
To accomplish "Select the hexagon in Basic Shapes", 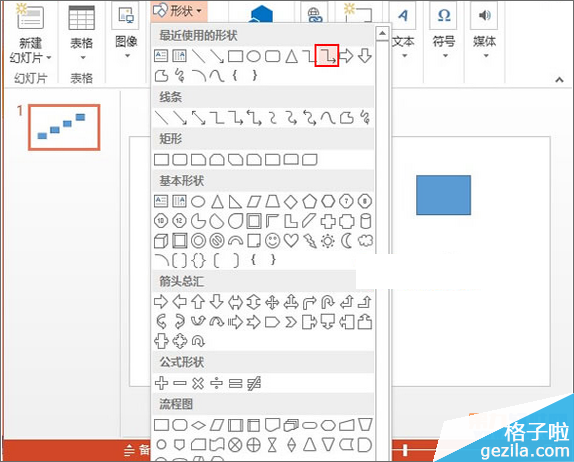I will pyautogui.click(x=328, y=201).
